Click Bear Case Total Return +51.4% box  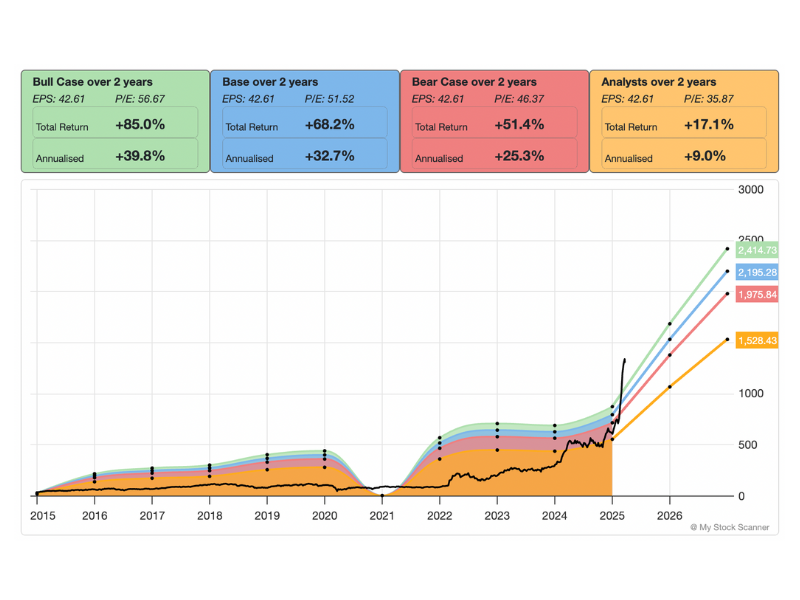(x=493, y=126)
